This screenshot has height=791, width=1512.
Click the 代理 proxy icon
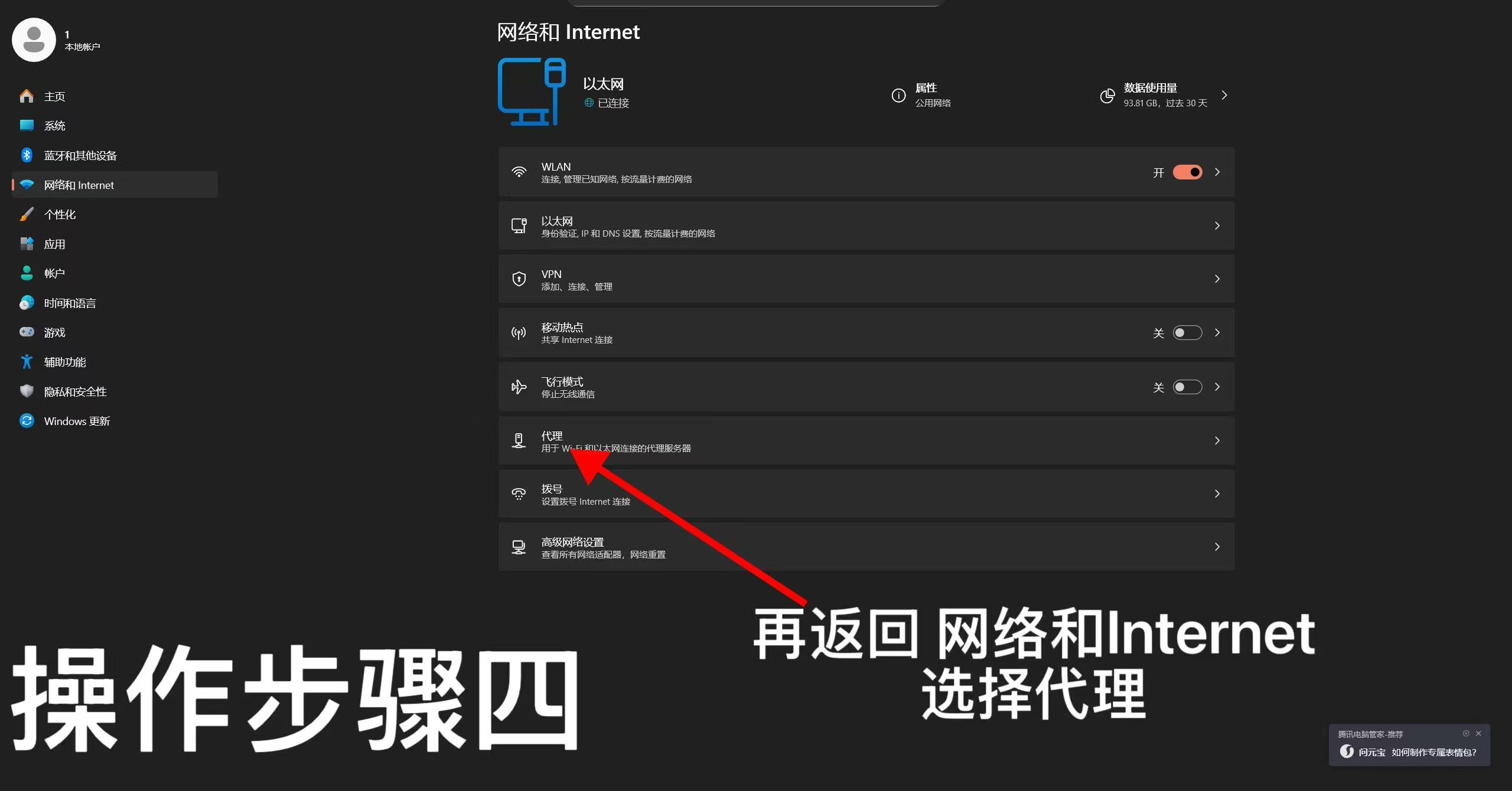point(519,440)
